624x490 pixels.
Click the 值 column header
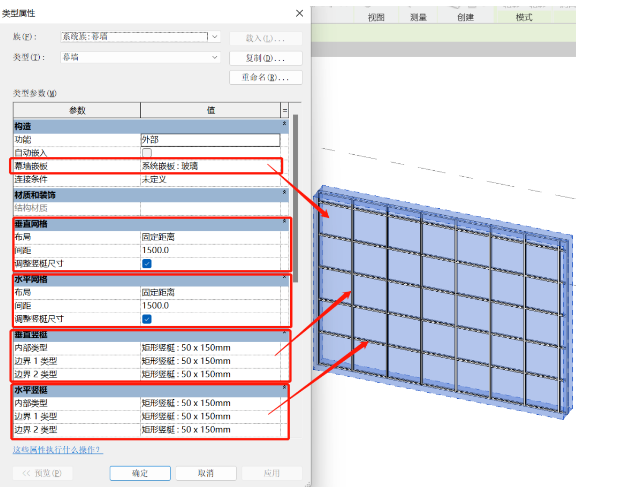pos(211,110)
